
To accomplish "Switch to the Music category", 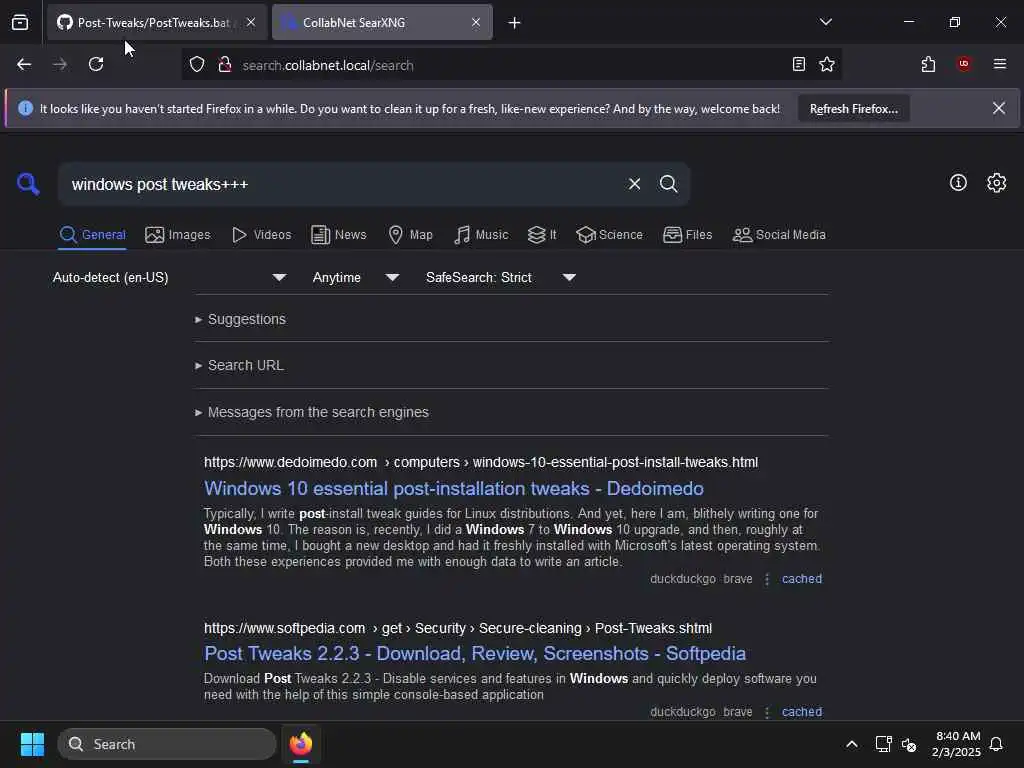I will tap(481, 234).
